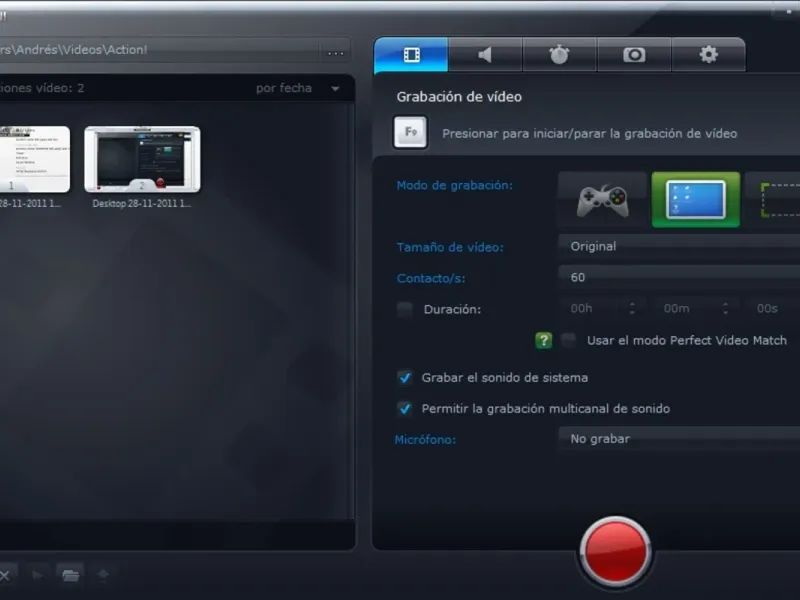Image resolution: width=800 pixels, height=600 pixels.
Task: Click the upload arrow icon
Action: (103, 576)
